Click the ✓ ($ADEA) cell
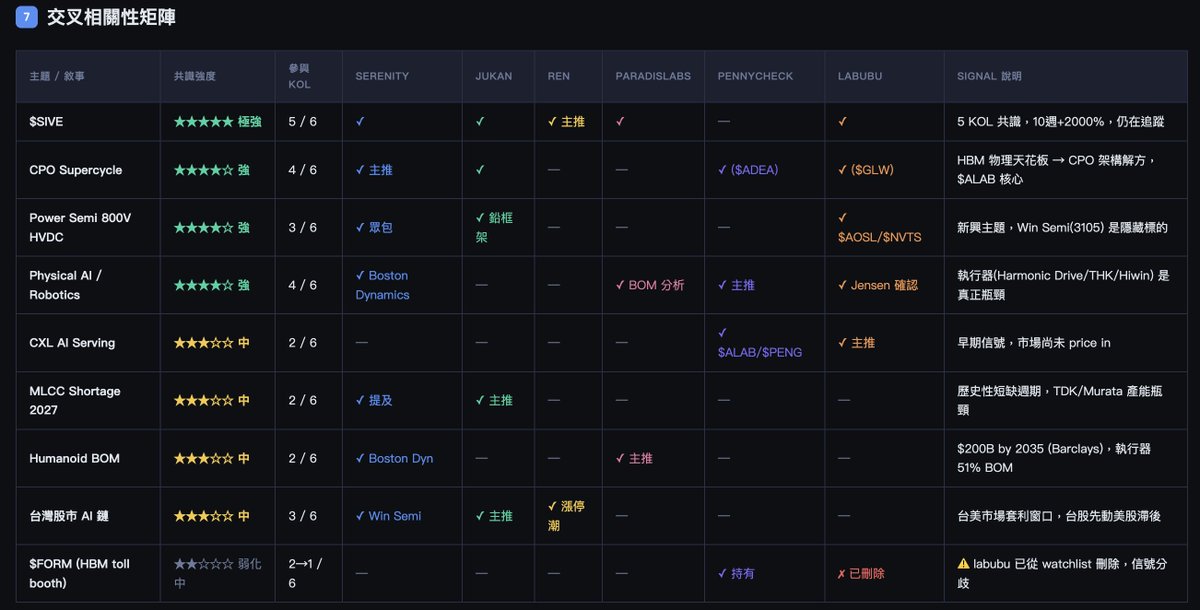Screen dimensions: 1200x610 [x=750, y=170]
